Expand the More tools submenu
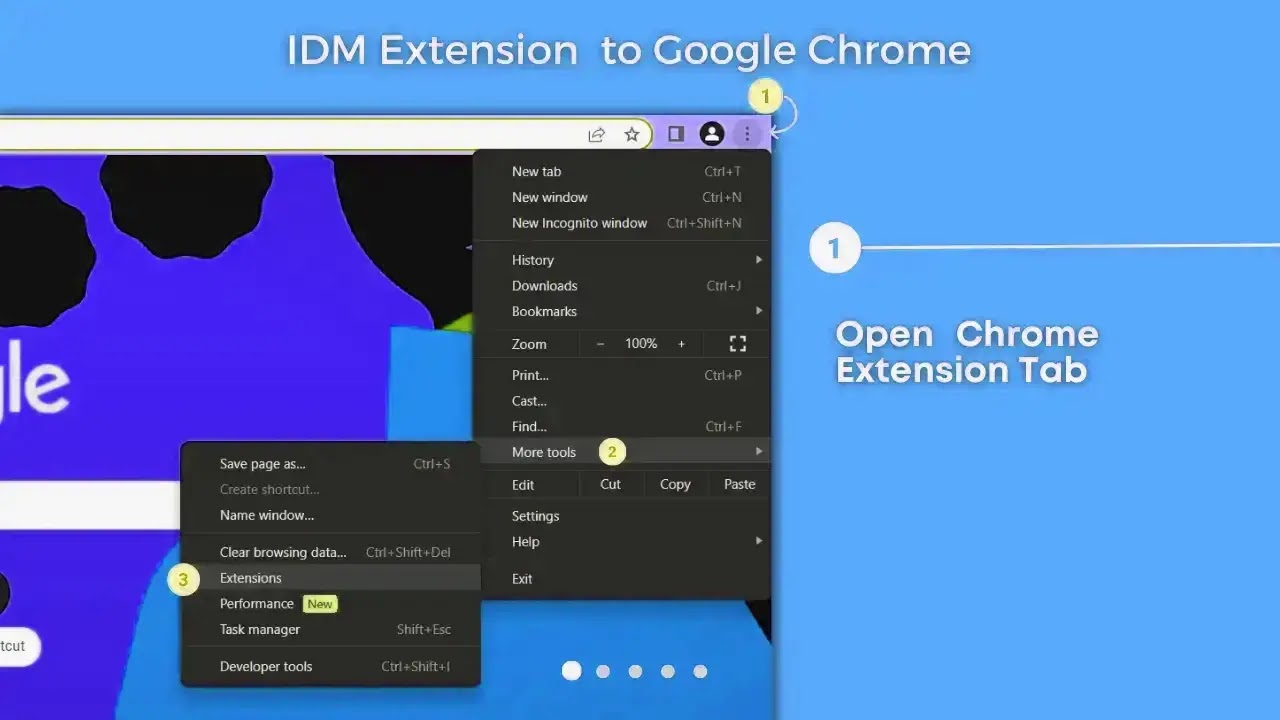The height and width of the screenshot is (720, 1280). (622, 452)
